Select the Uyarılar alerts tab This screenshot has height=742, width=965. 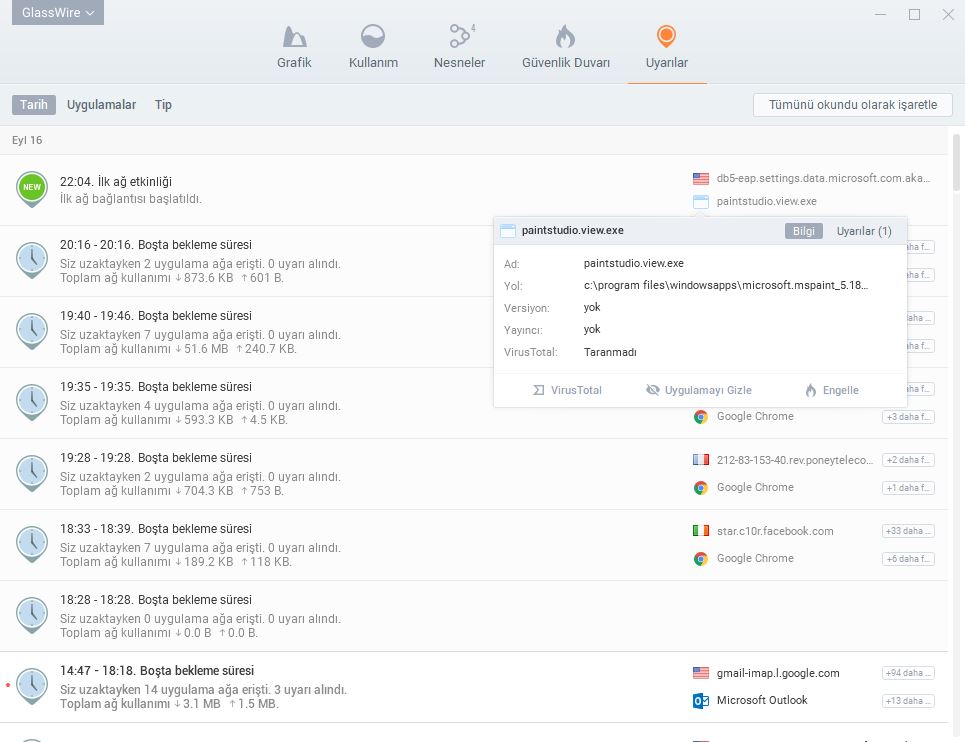coord(667,47)
